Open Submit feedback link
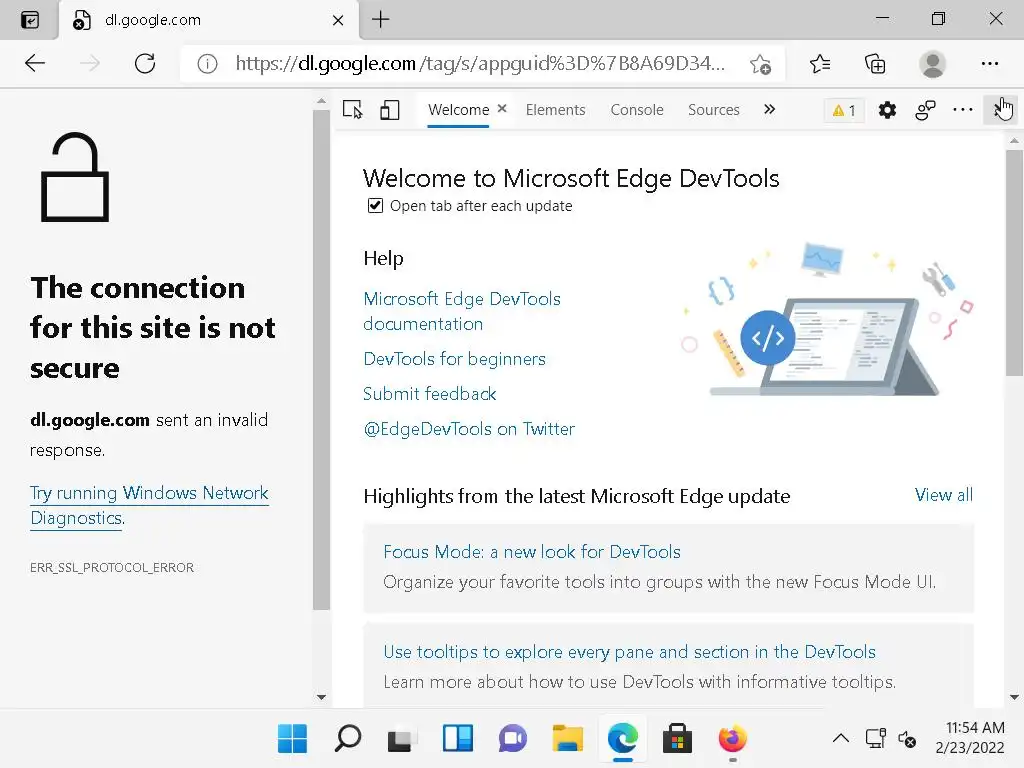 429,394
